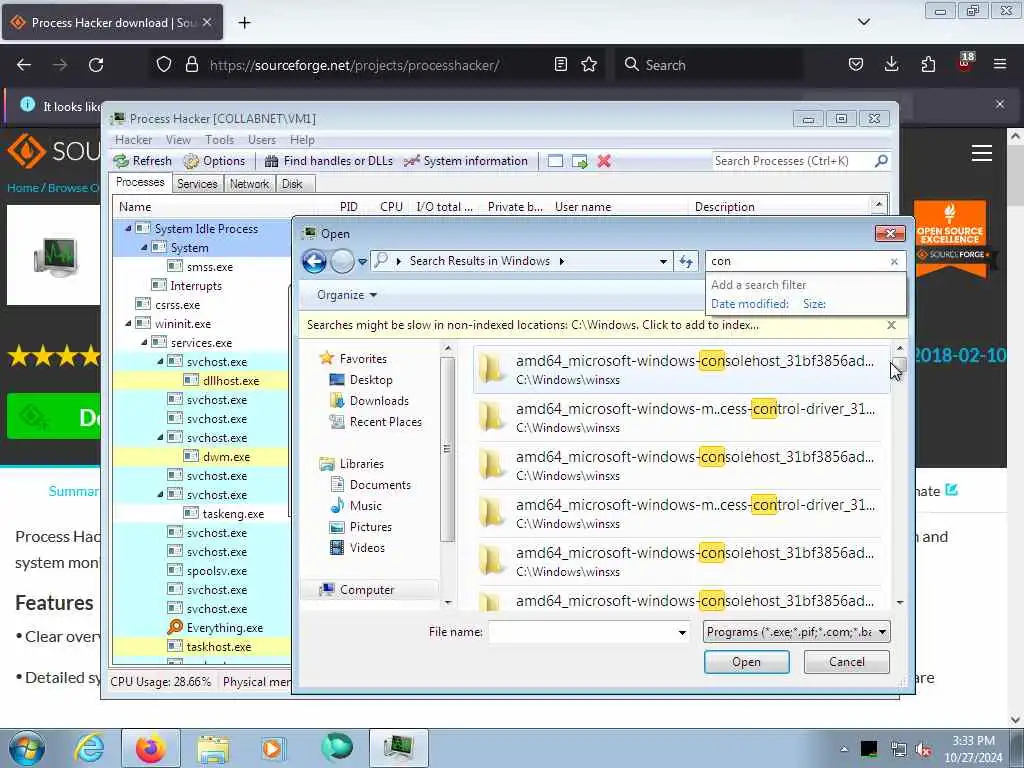Select Desktop in Favorites pane
1024x768 pixels.
[371, 380]
